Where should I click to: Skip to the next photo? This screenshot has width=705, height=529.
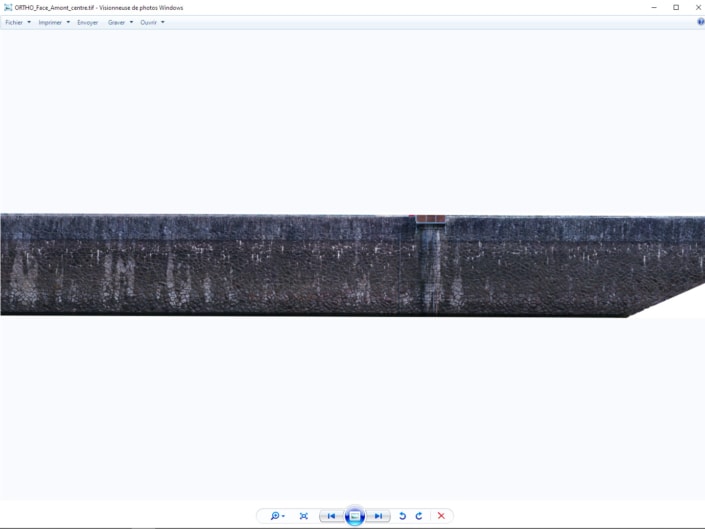coord(378,516)
